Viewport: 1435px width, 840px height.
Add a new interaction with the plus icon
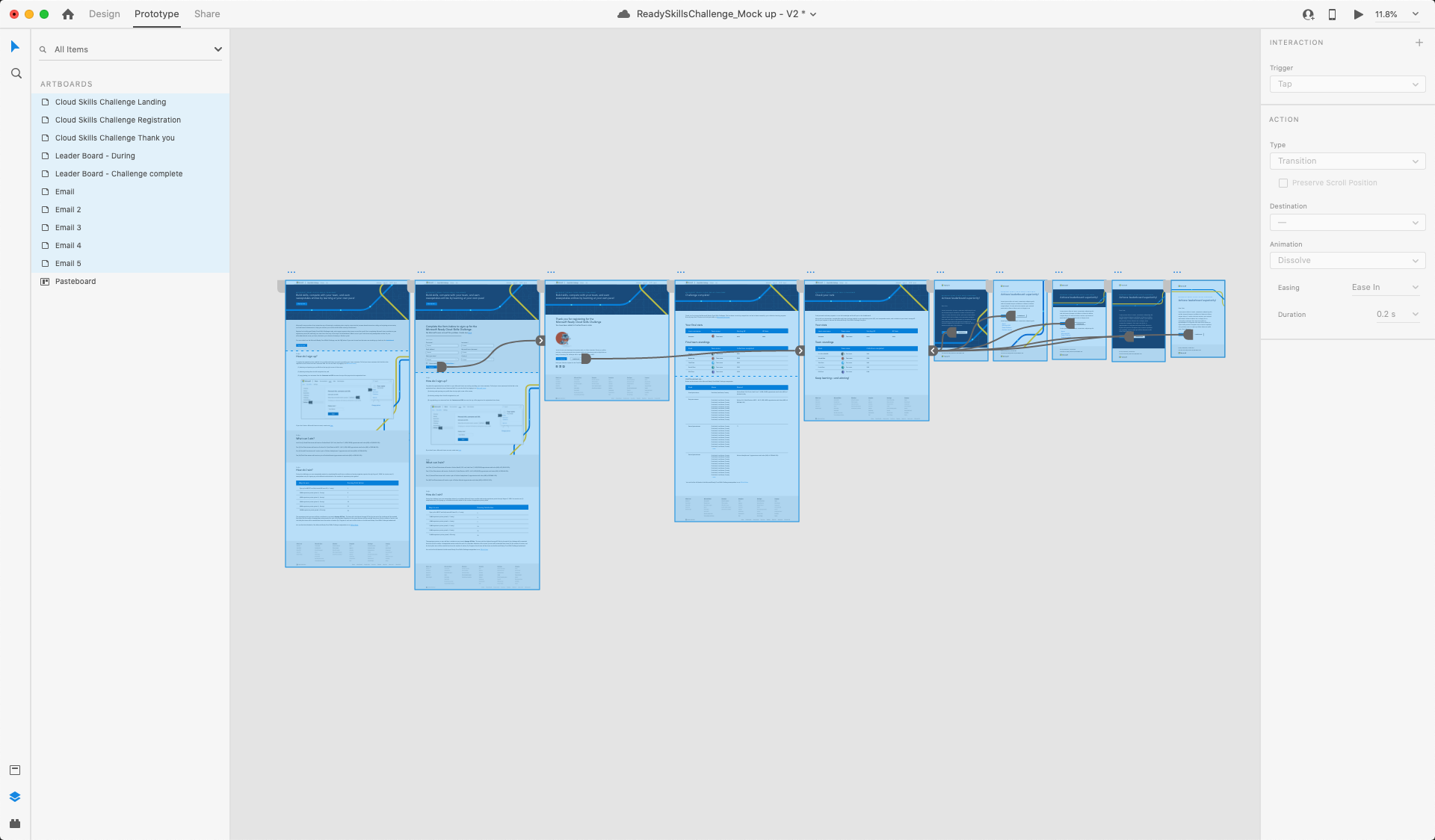pos(1419,43)
